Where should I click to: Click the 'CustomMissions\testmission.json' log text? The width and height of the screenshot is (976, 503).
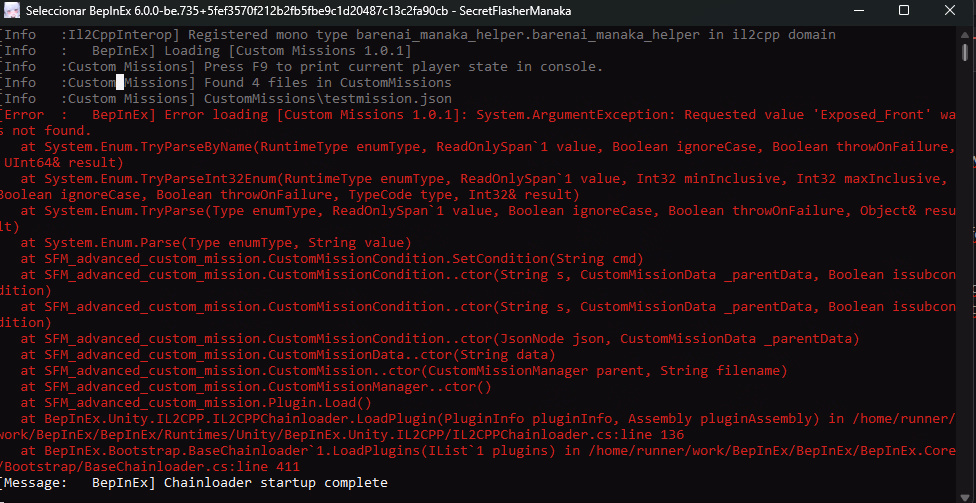coord(327,99)
